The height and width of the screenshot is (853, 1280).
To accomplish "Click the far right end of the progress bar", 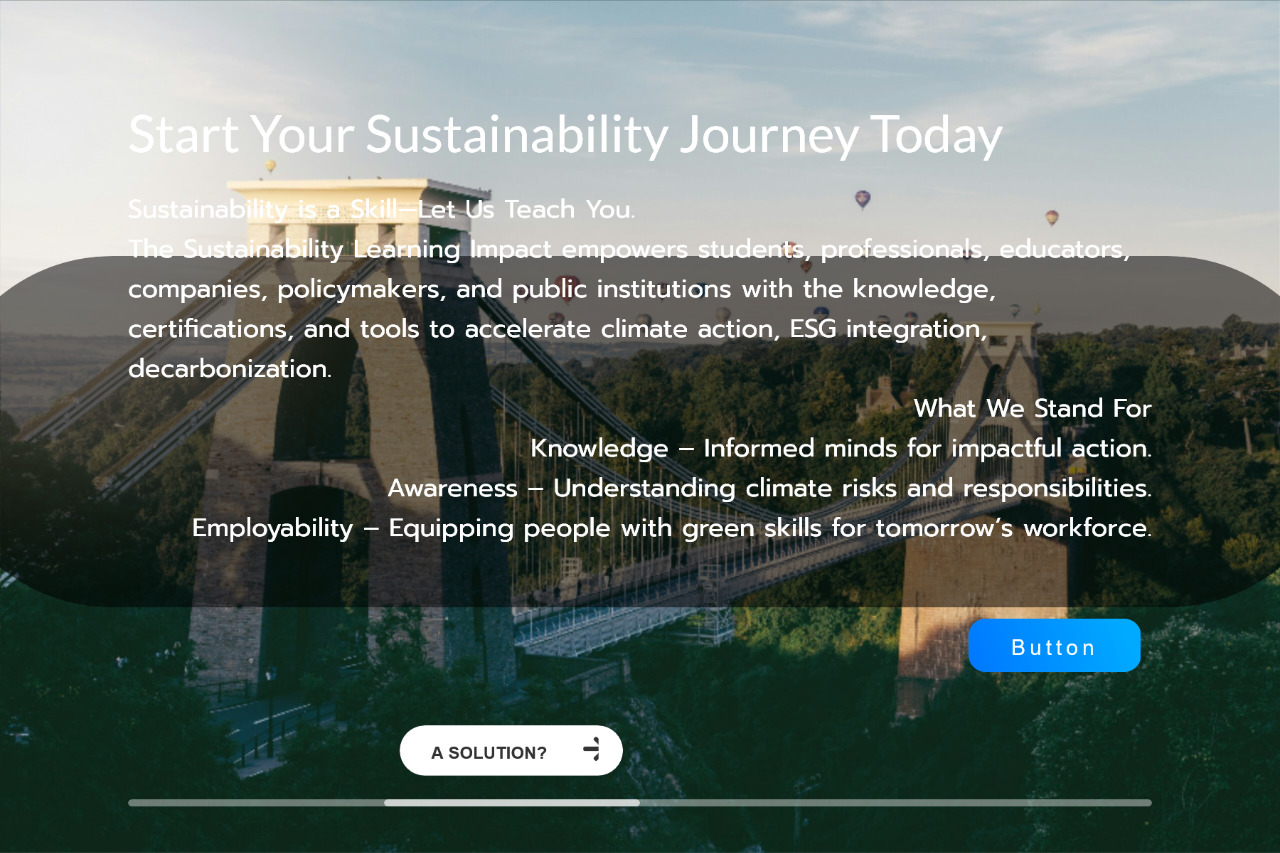I will tap(1146, 802).
